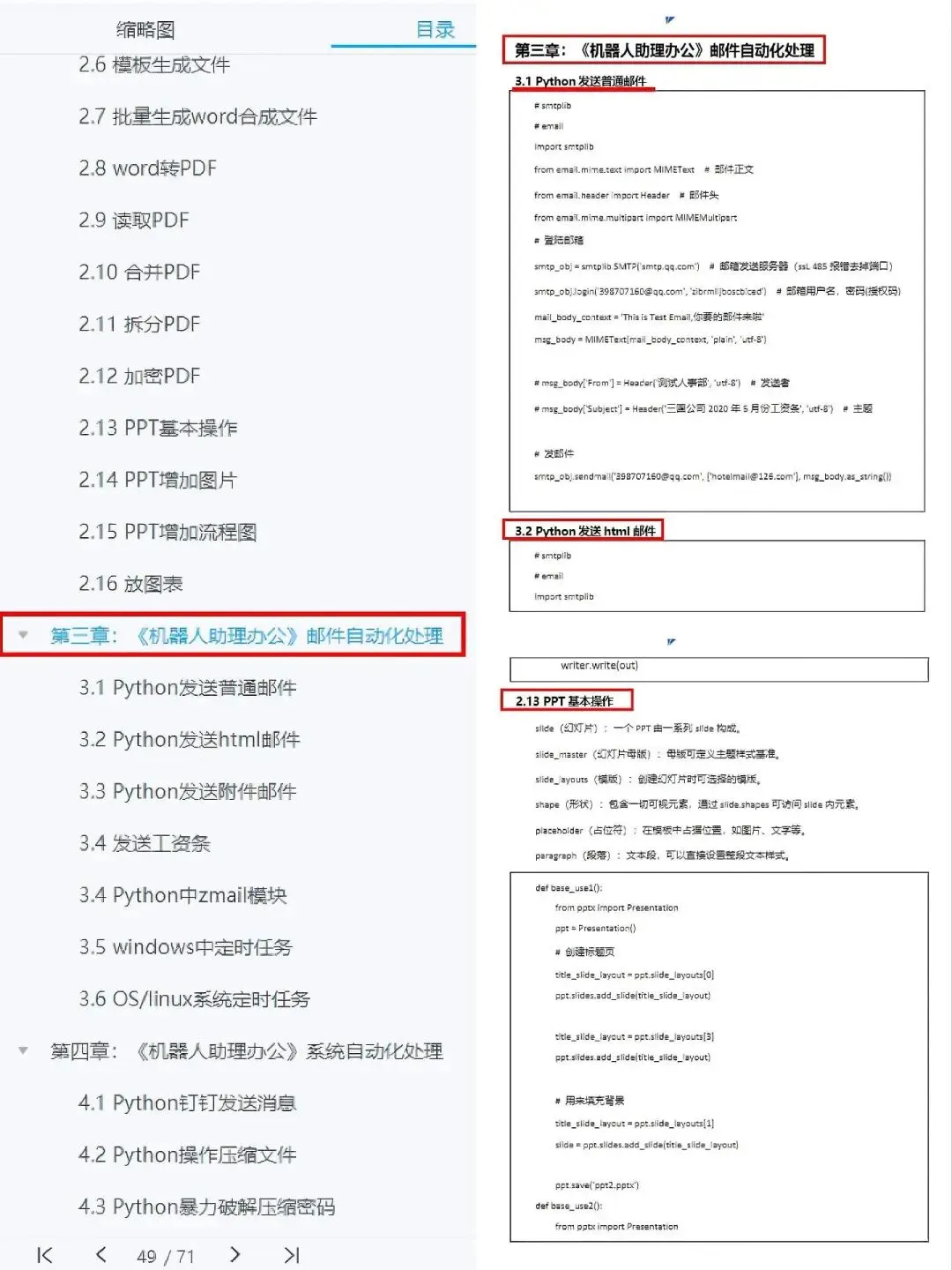Collapse the 第三章 chapter tree arrow
This screenshot has height=1270, width=952.
tap(24, 635)
